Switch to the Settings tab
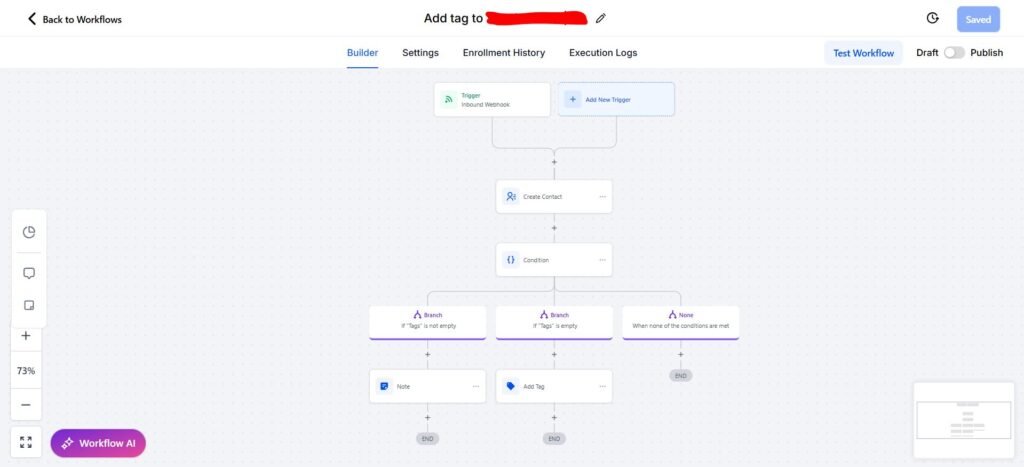This screenshot has height=467, width=1024. pos(420,53)
